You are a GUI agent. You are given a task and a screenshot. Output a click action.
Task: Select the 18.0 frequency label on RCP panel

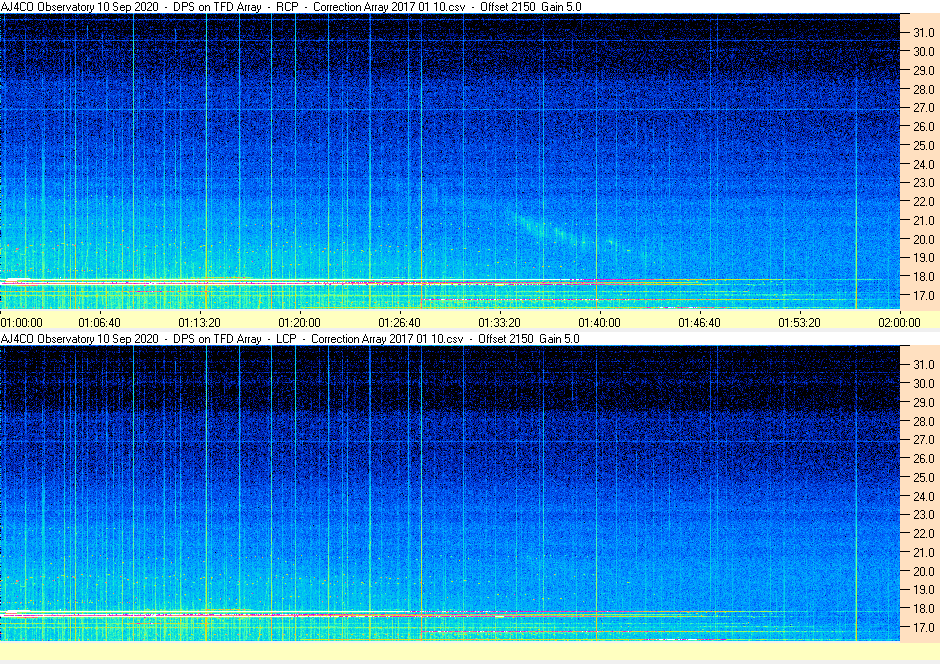924,277
